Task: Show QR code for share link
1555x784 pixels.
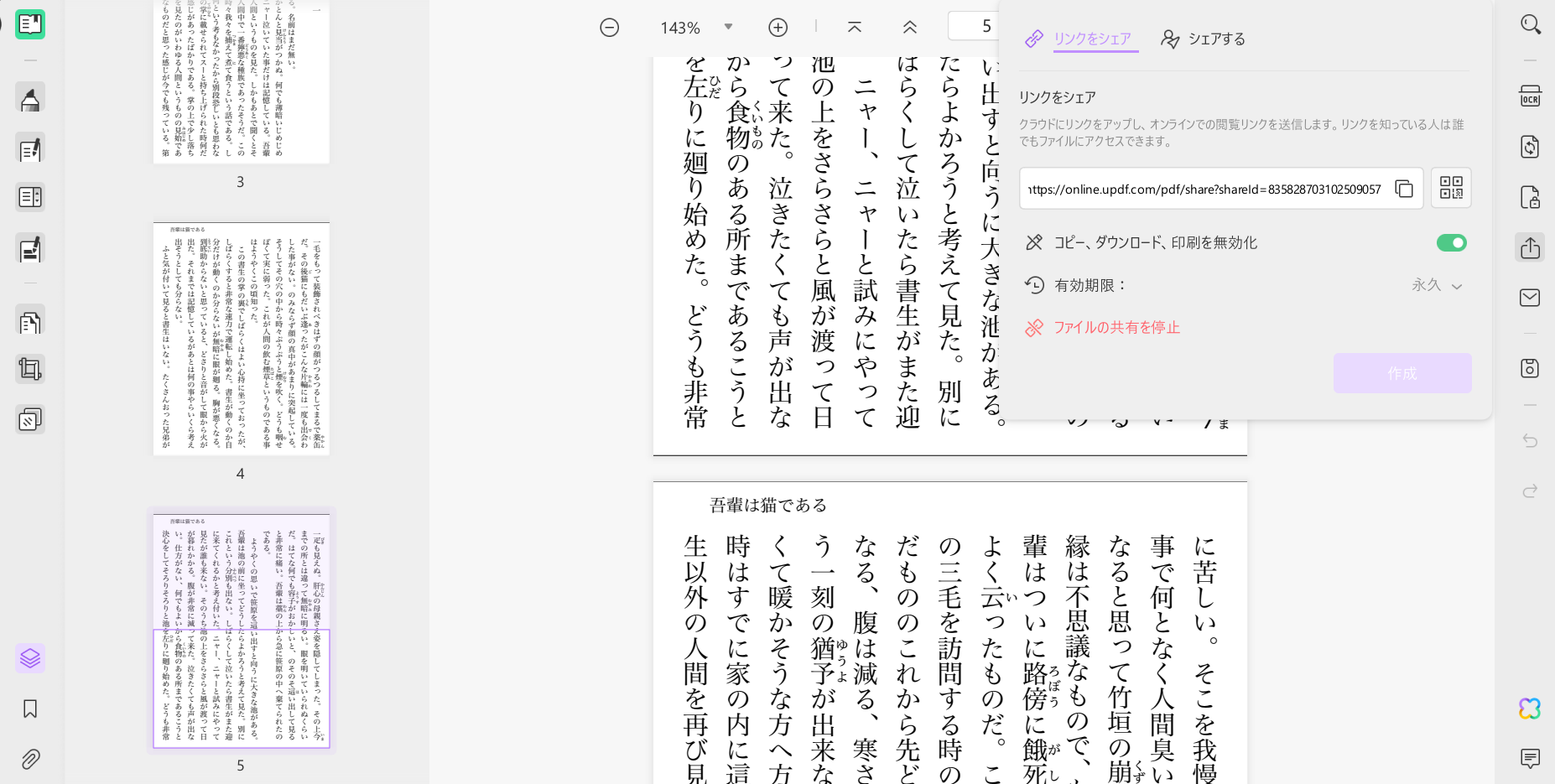Action: (x=1451, y=188)
